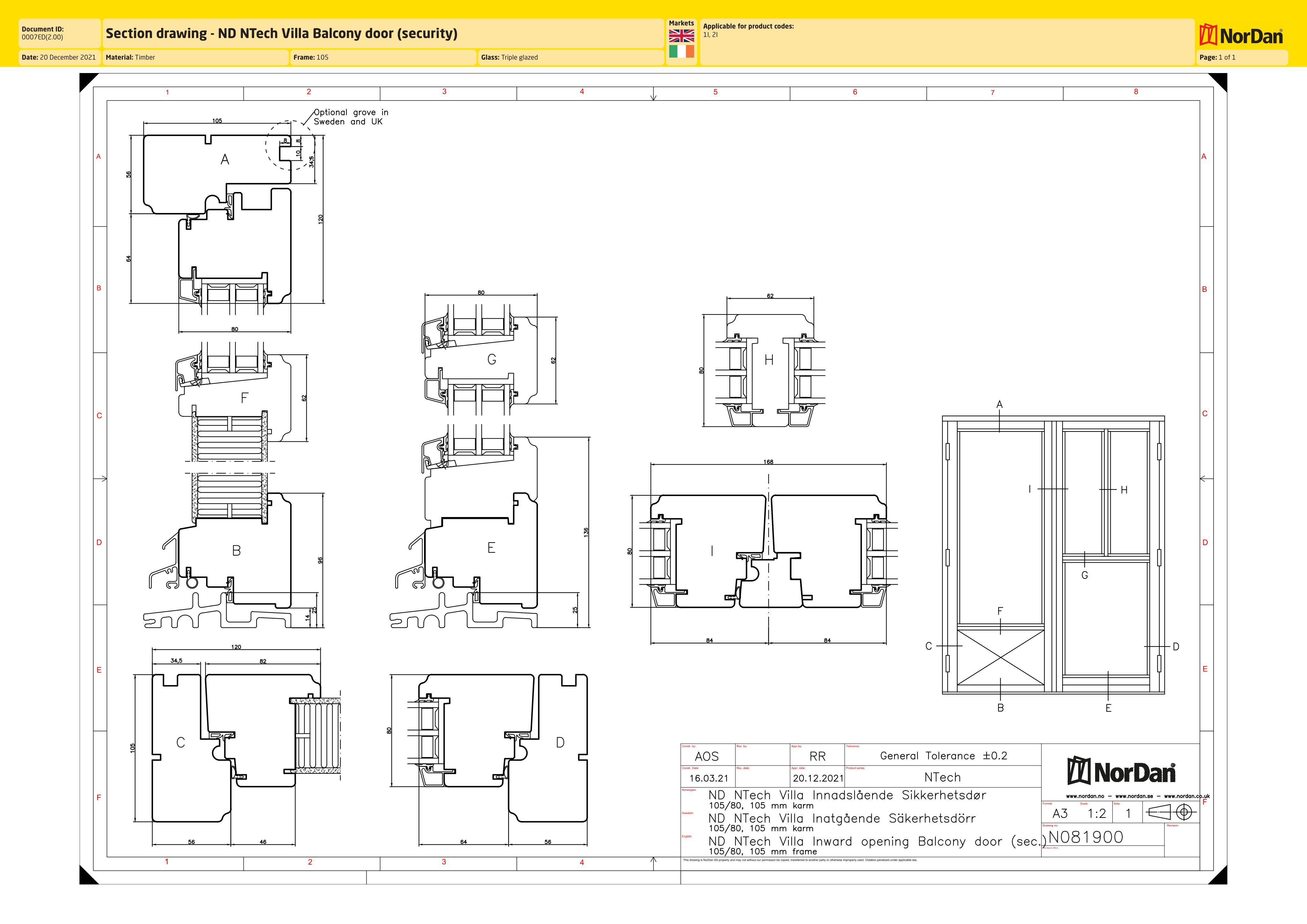This screenshot has height=924, width=1307.
Task: Click the 168 dimension above section I
Action: [x=768, y=462]
